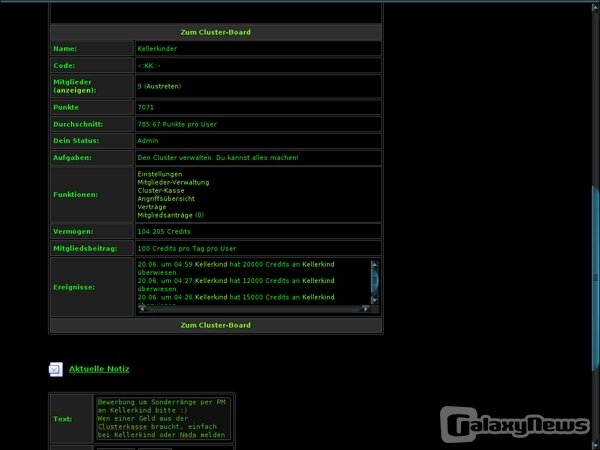Click the Ereignisse horizontal scroll-right arrow
Viewport: 600px width, 450px height.
pos(366,308)
